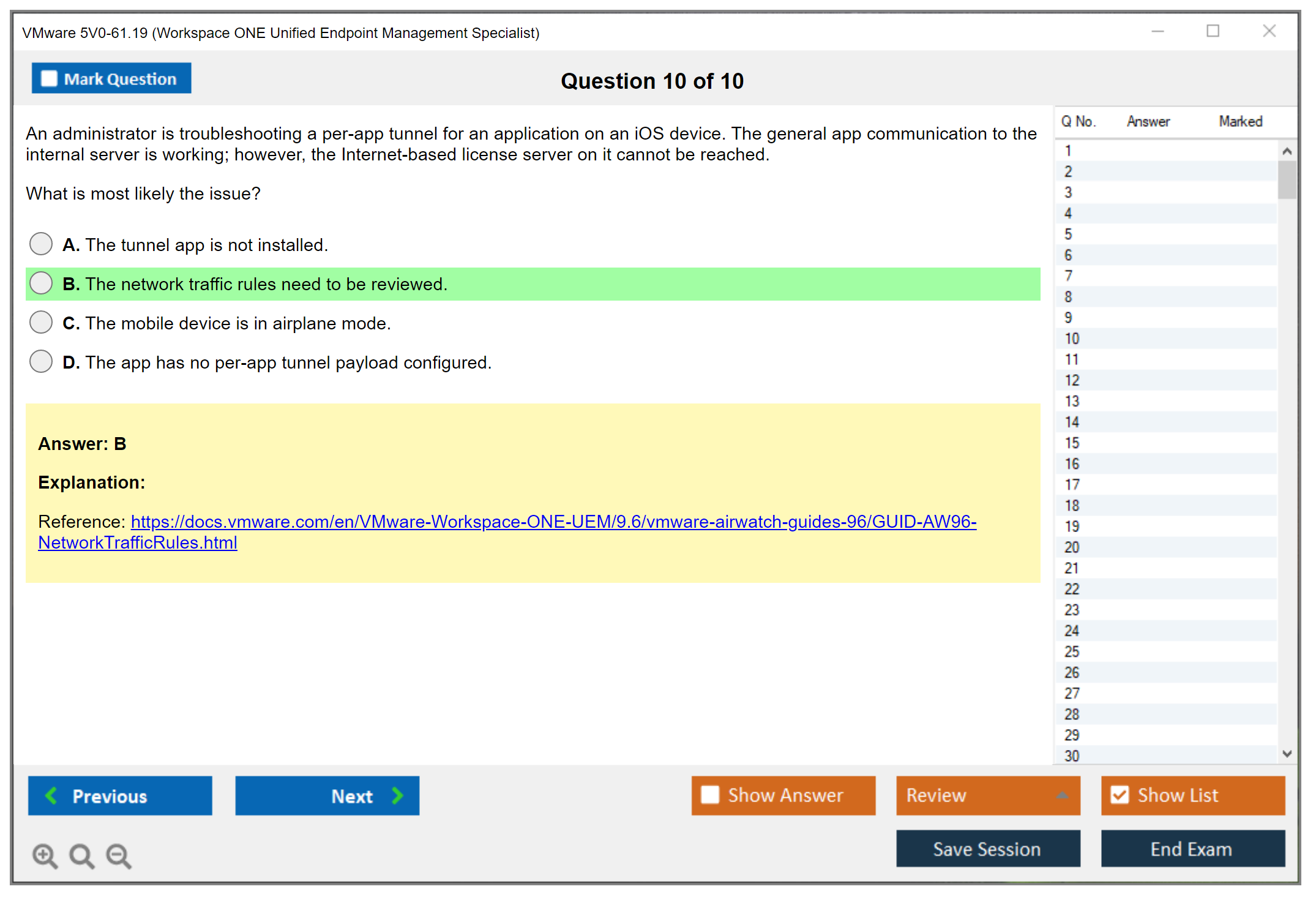Viewport: 1316px width, 900px height.
Task: Expand the Review dropdown menu
Action: 1062,795
